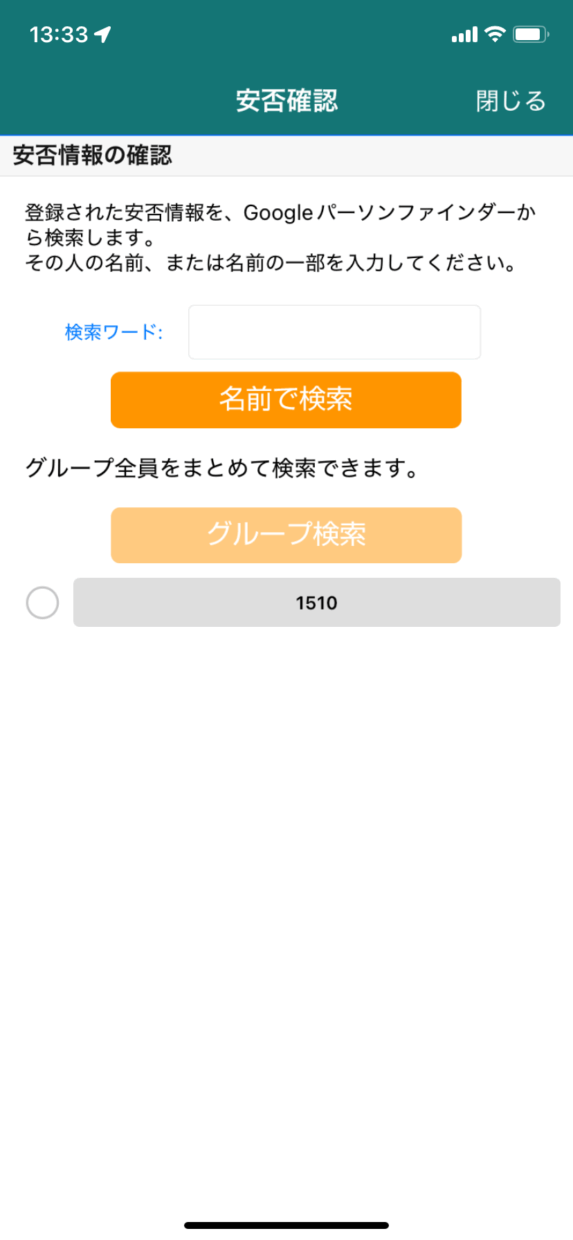Tap the Google パーソンファインダー text
The image size is (573, 1240).
382,213
